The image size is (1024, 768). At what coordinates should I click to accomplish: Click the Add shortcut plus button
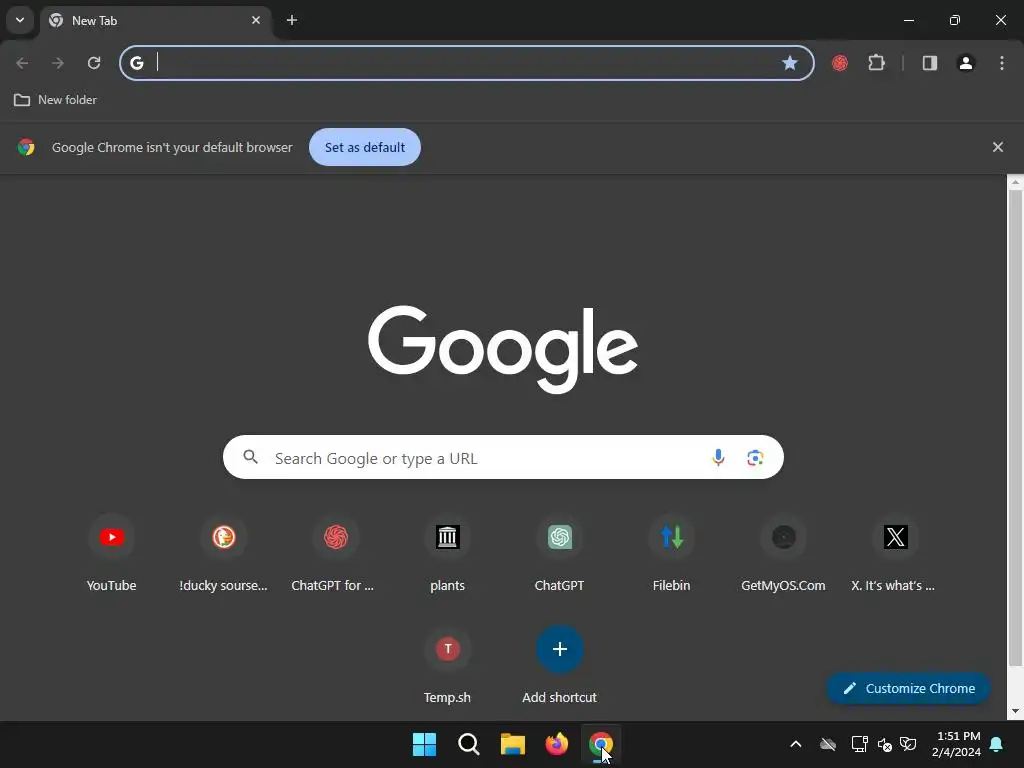pyautogui.click(x=560, y=649)
